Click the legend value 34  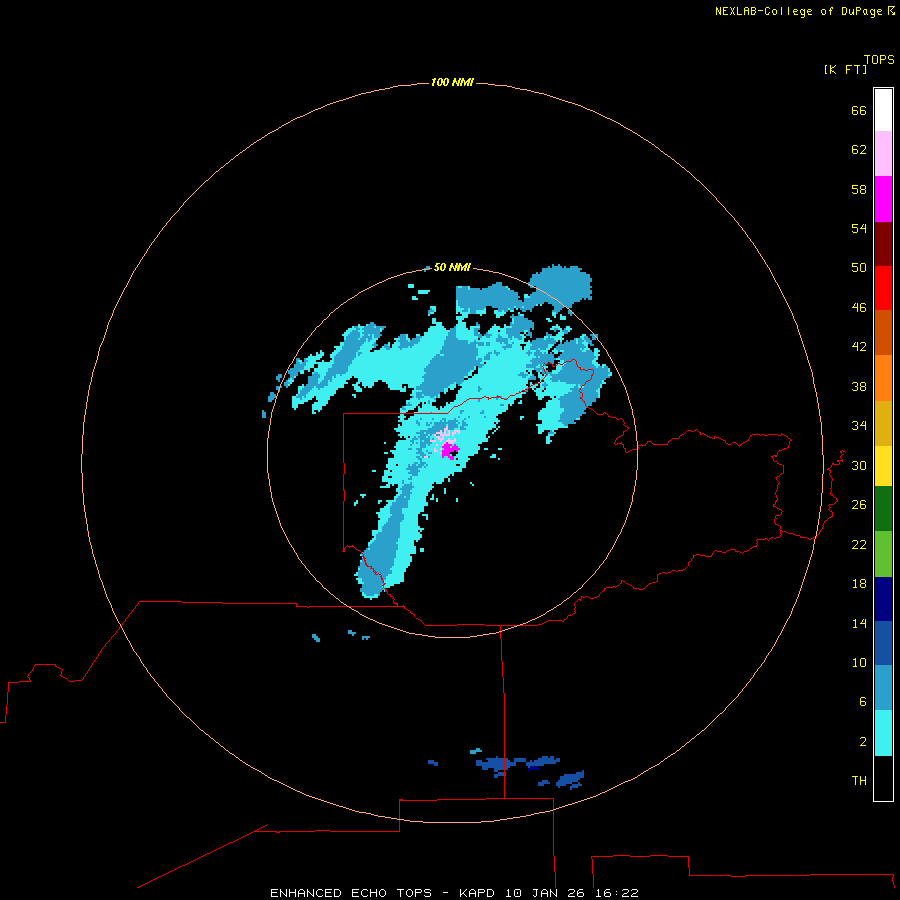859,425
